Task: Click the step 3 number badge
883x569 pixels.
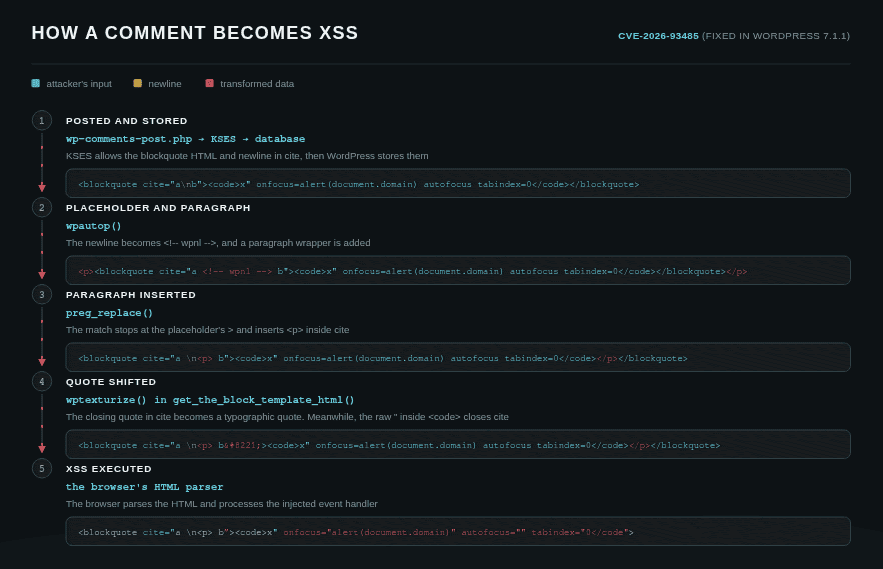Action: click(x=42, y=295)
